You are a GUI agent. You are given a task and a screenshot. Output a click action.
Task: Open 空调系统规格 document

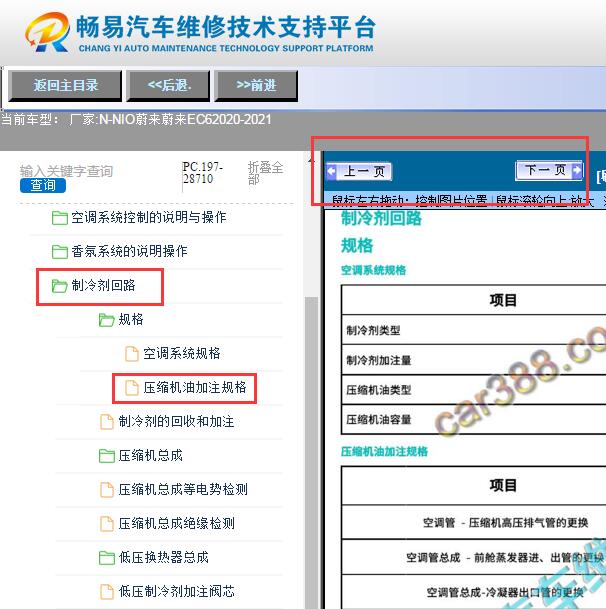181,353
